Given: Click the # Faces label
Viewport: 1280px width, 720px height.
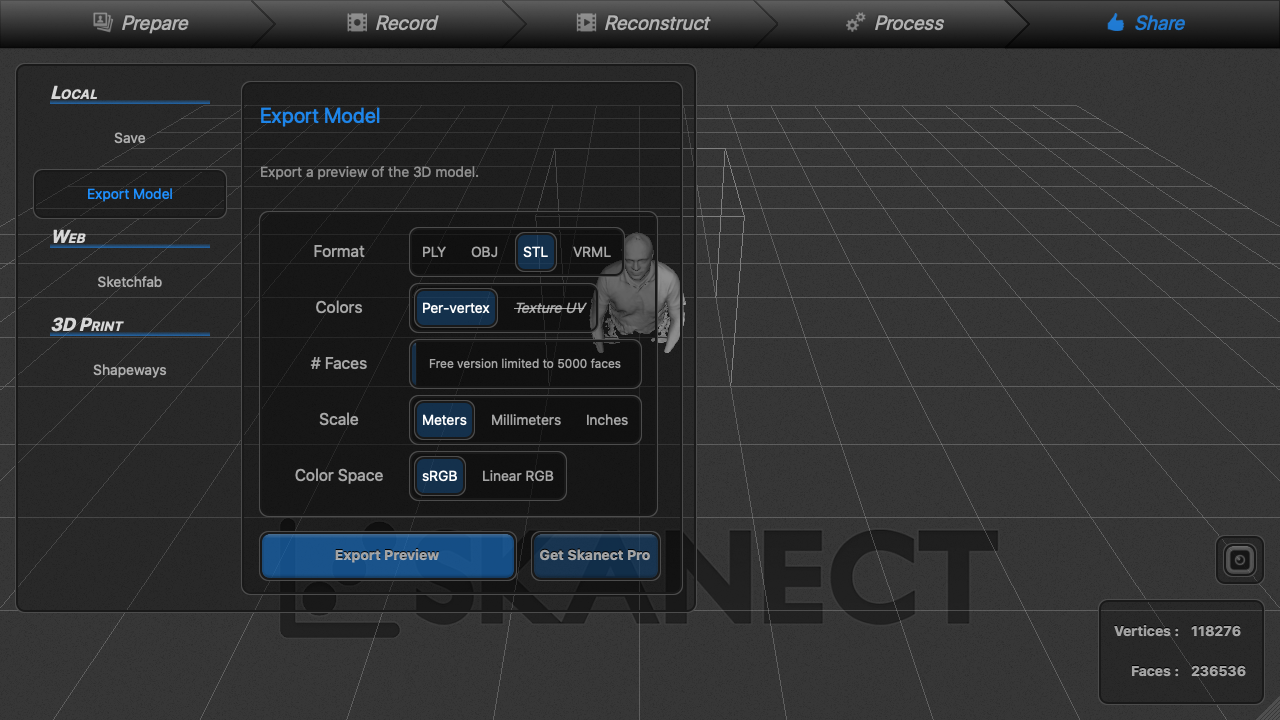Looking at the screenshot, I should [339, 364].
